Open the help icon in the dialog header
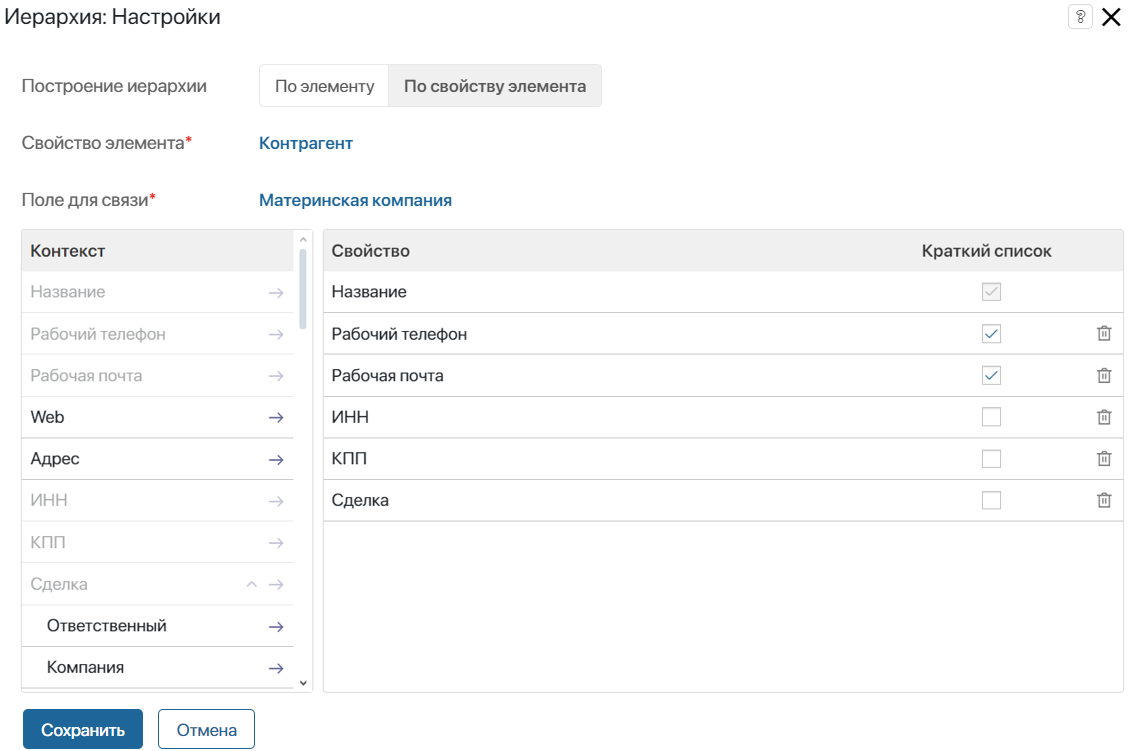The height and width of the screenshot is (751, 1134). pos(1080,17)
